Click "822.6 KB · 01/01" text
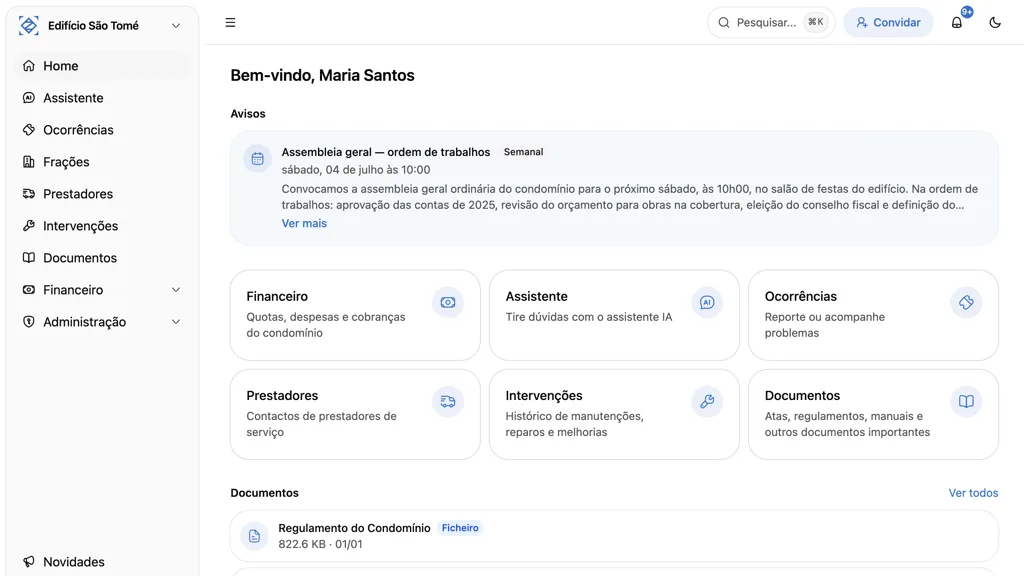This screenshot has width=1024, height=576. (x=320, y=544)
